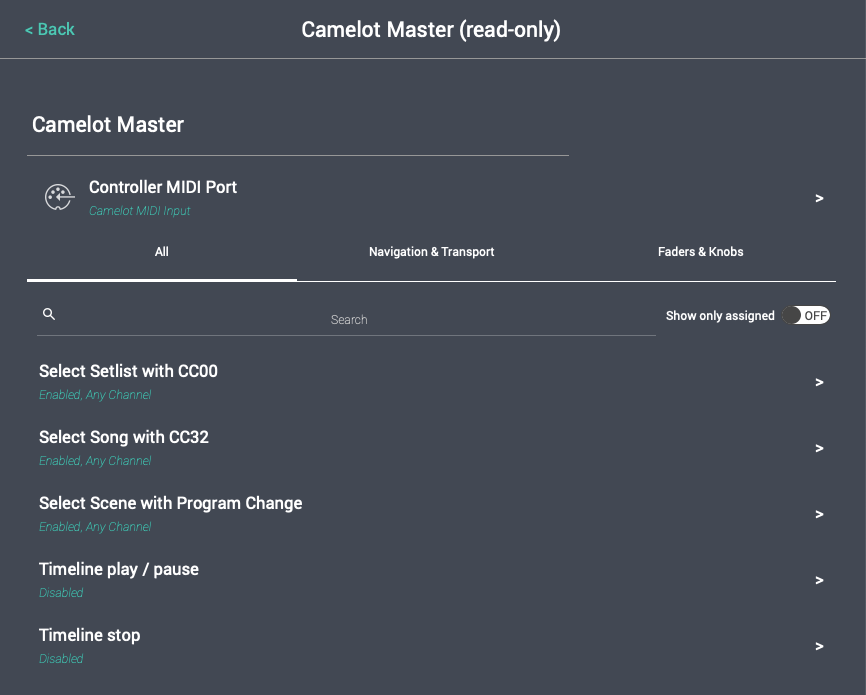Screen dimensions: 866x695
Task: Click the Camelot Master heading
Action: 107,124
